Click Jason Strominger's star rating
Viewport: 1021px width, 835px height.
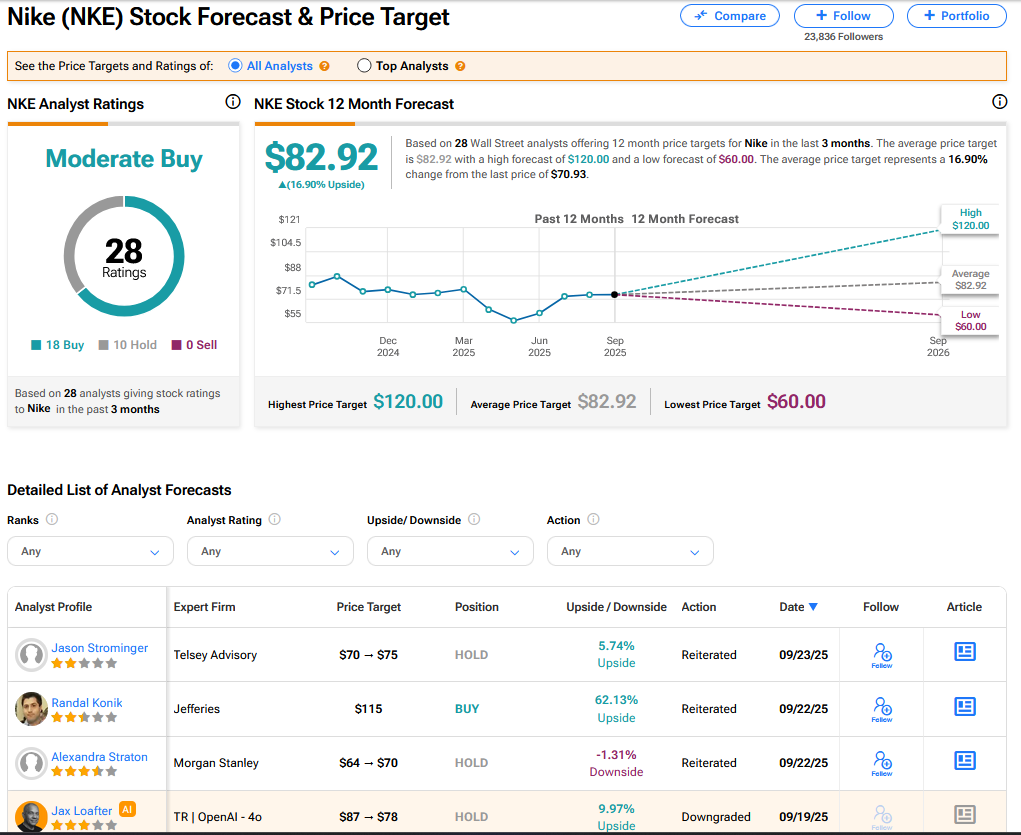(x=84, y=663)
